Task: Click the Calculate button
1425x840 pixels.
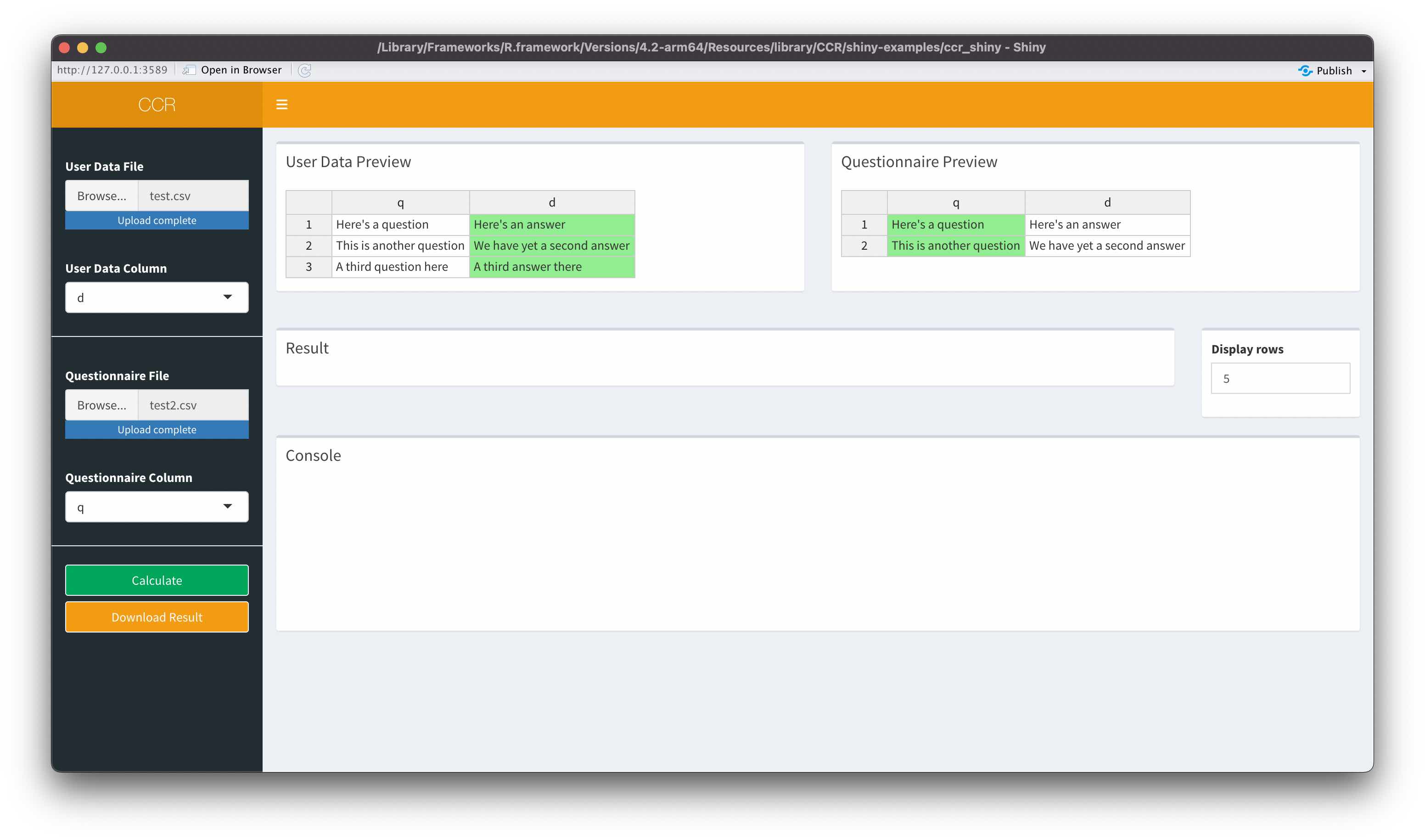Action: pyautogui.click(x=156, y=580)
